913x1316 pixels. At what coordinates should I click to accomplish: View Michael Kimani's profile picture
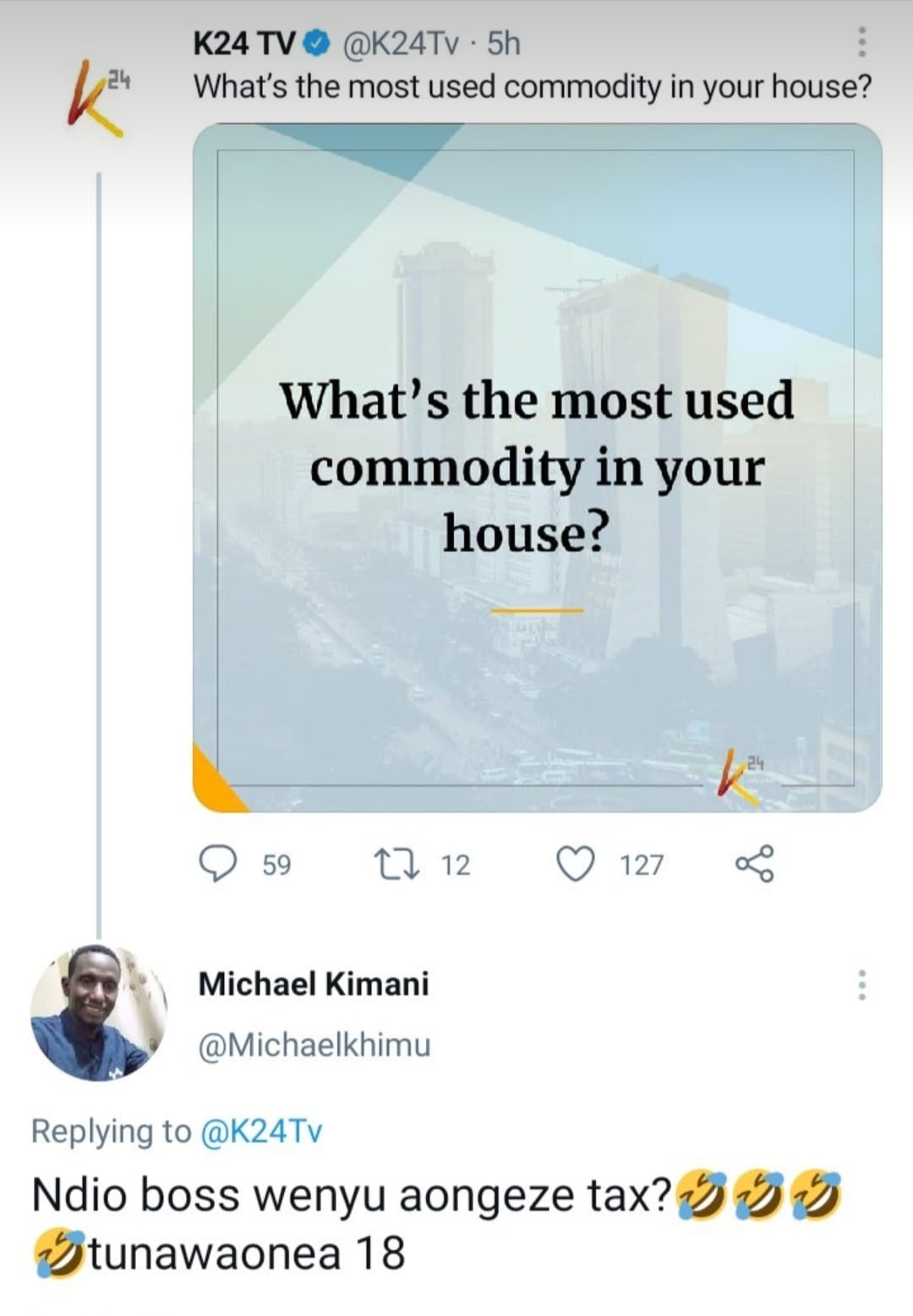[x=97, y=1013]
